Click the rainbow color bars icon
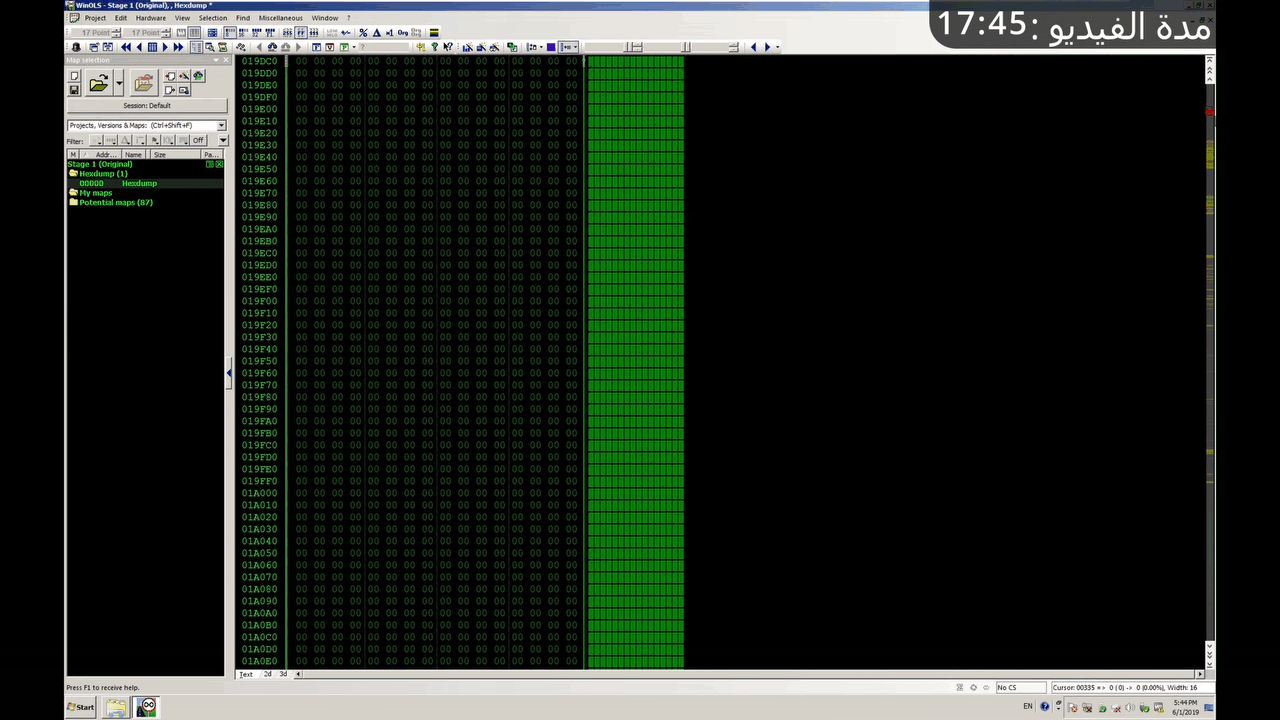Image resolution: width=1280 pixels, height=720 pixels. click(434, 33)
